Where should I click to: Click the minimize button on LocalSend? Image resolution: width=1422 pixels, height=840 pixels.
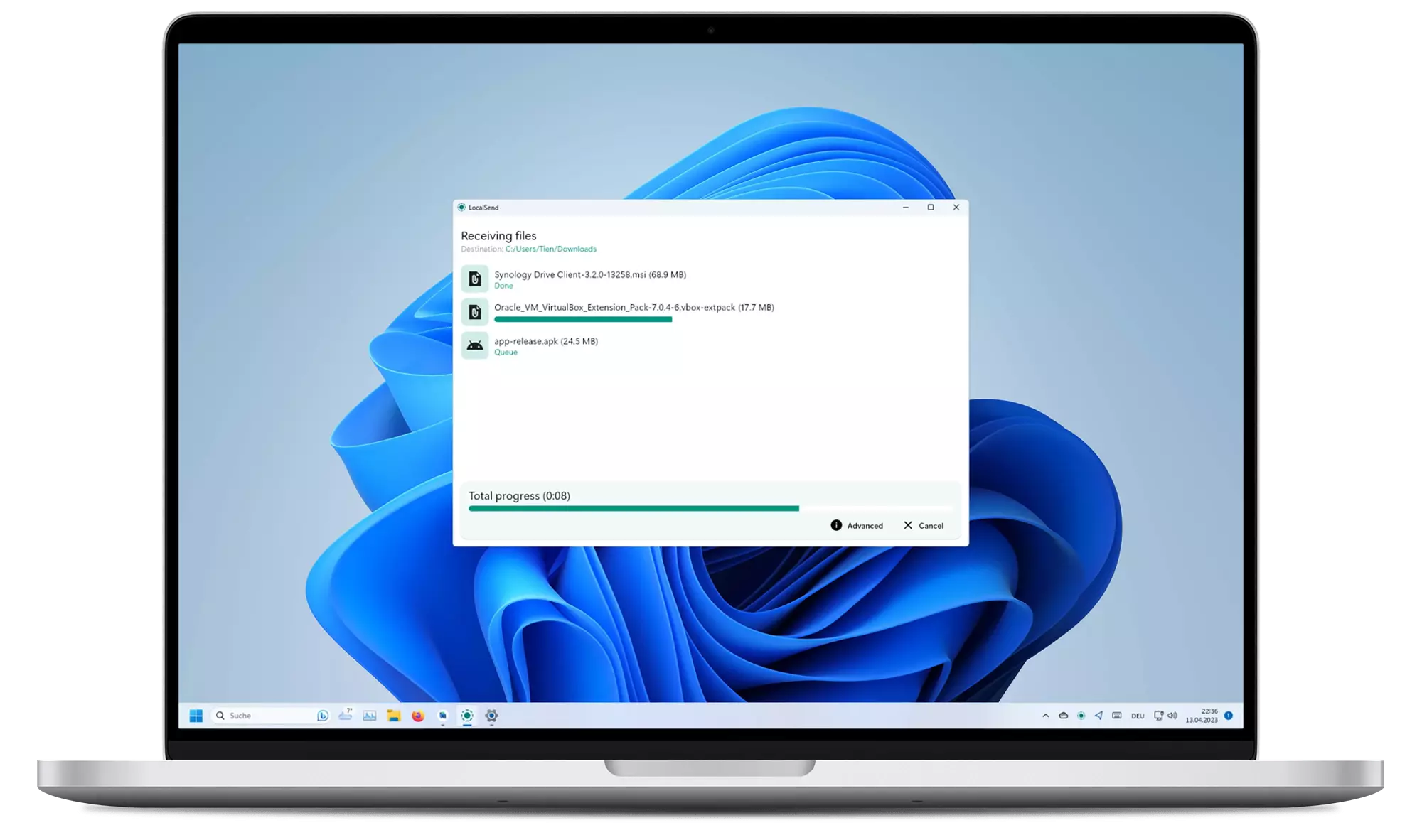tap(905, 207)
